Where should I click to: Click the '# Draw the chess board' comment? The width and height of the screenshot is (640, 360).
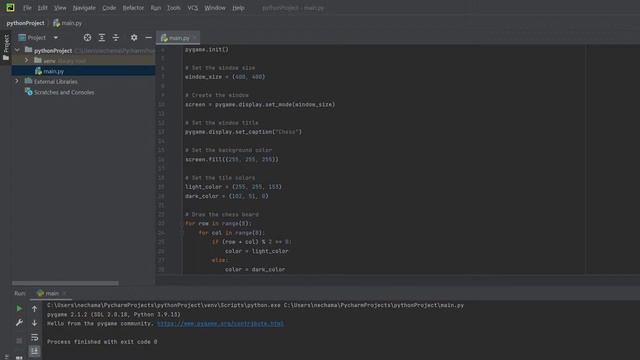(222, 215)
